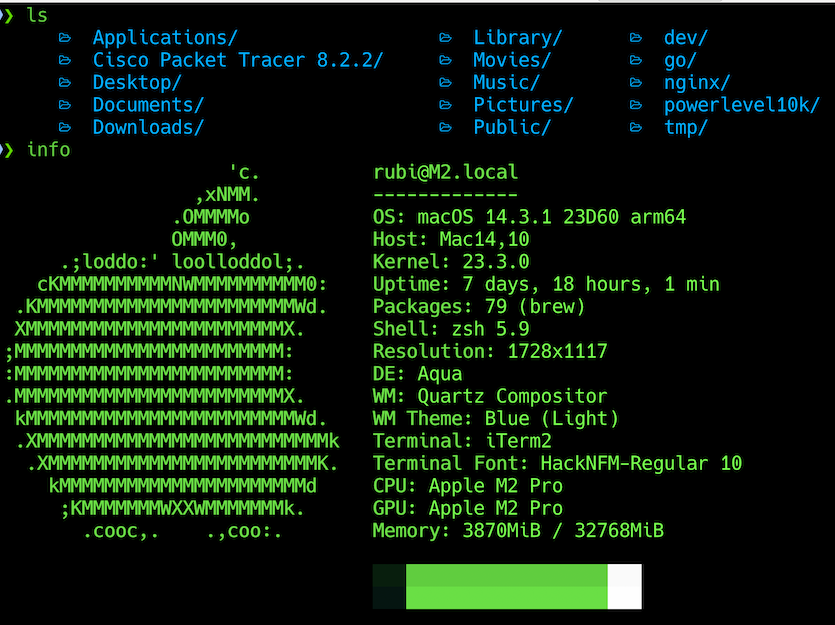Click the WM: Quartz Compositor line
Viewport: 835px width, 625px height.
(x=490, y=396)
